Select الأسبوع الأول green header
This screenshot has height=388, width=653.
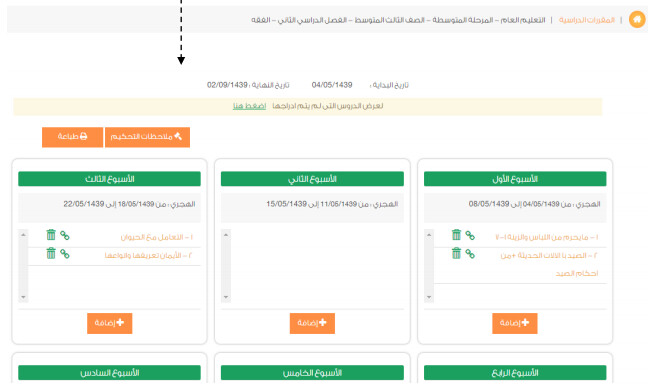click(x=515, y=179)
